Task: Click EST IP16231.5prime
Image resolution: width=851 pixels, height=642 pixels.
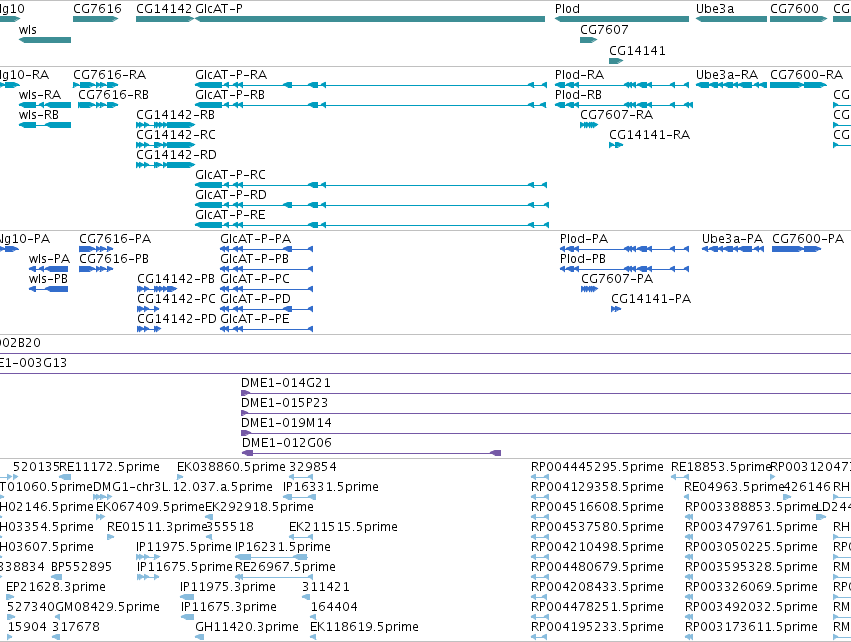Action: point(271,557)
